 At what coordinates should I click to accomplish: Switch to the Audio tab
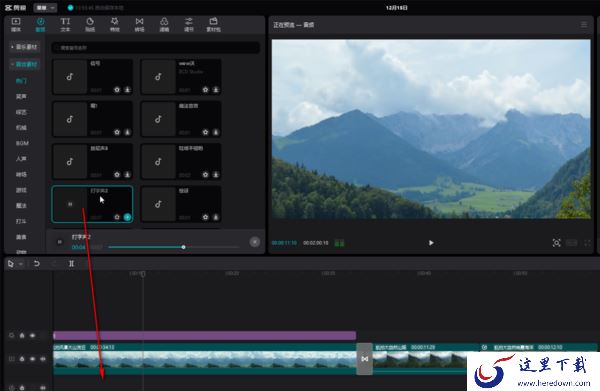(x=40, y=24)
